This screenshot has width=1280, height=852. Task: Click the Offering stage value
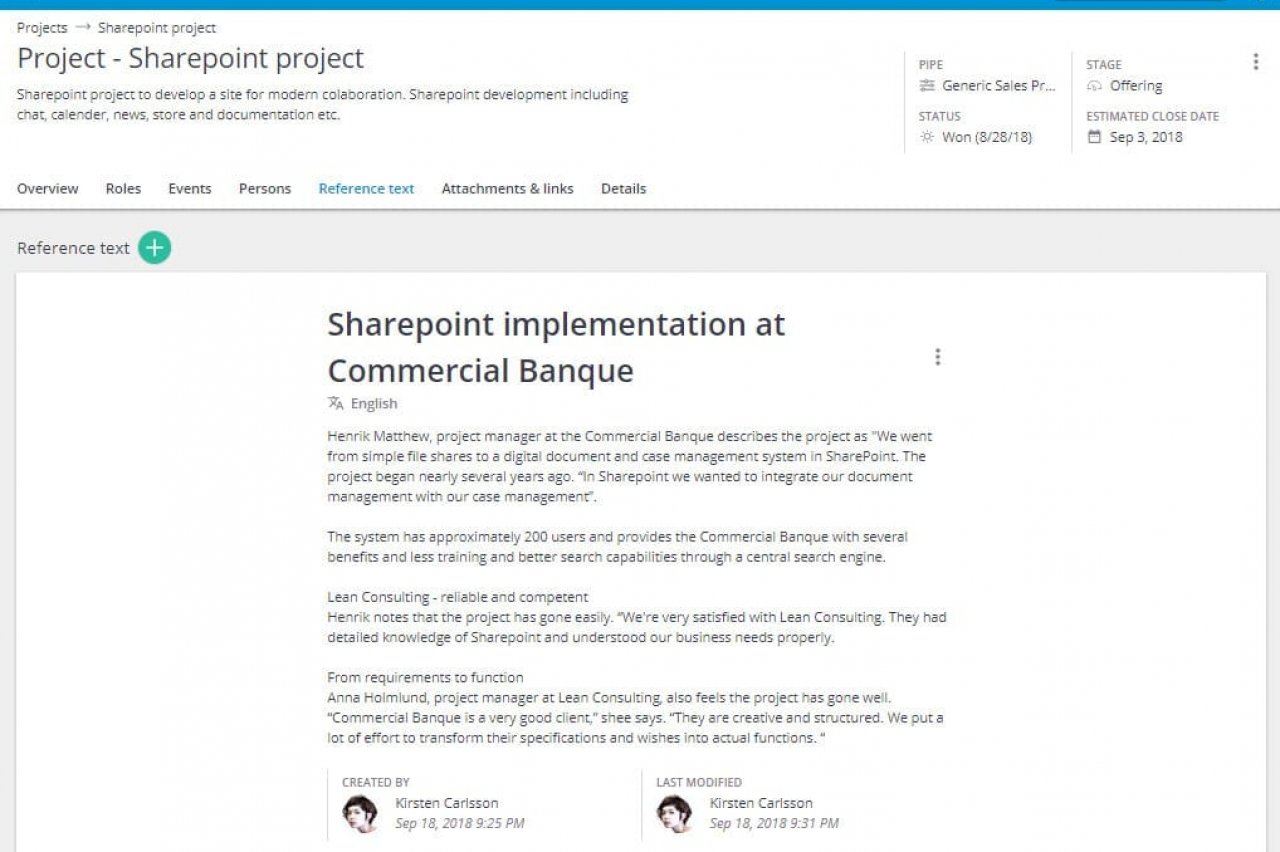[x=1136, y=86]
